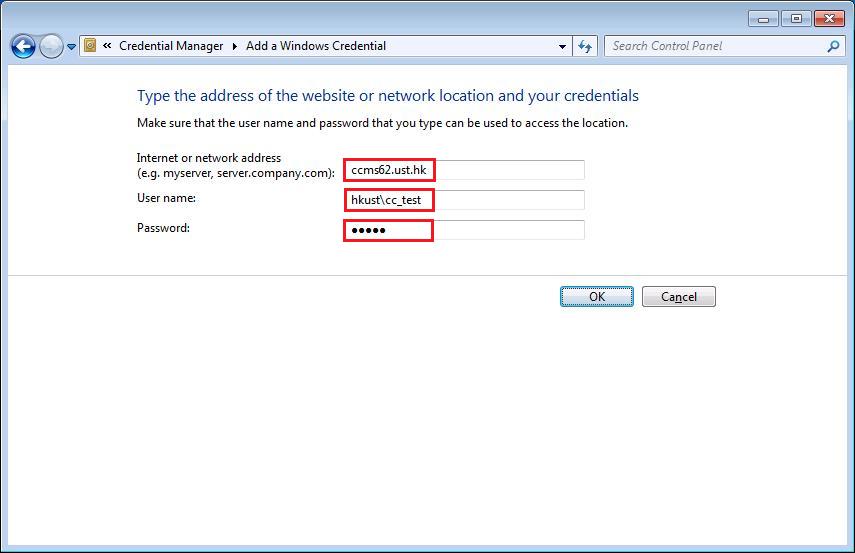Image resolution: width=855 pixels, height=553 pixels.
Task: Close the window with red X button
Action: (x=829, y=18)
